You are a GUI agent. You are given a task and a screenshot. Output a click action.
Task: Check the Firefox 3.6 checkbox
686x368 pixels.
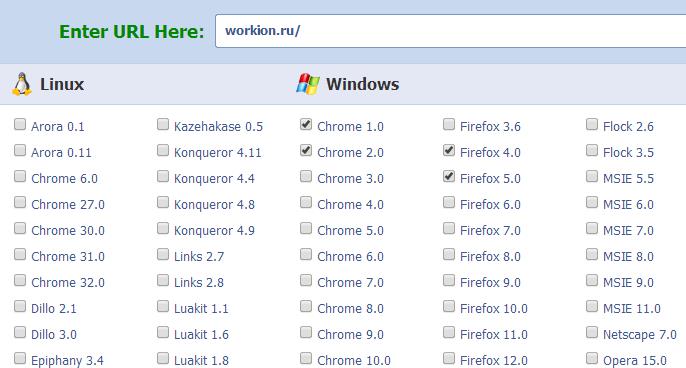click(449, 124)
